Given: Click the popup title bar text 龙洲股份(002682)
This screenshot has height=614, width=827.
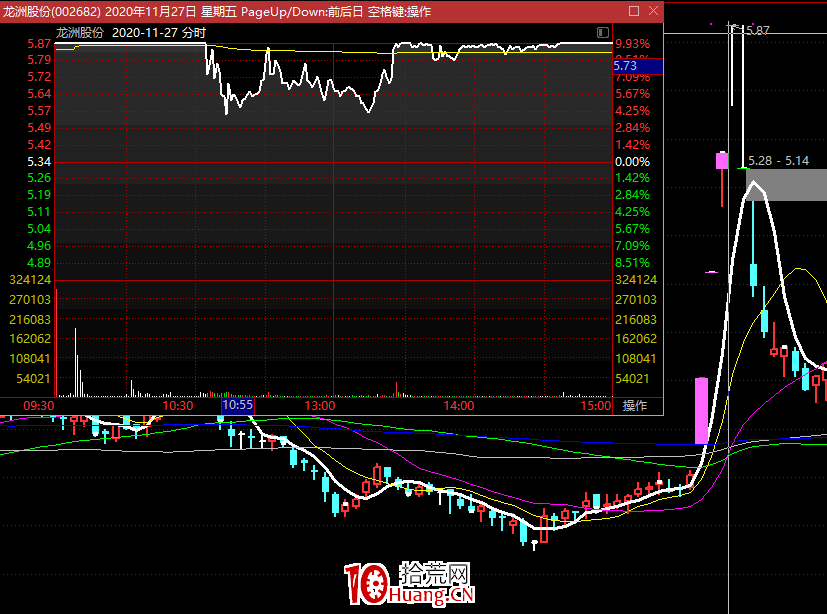Looking at the screenshot, I should point(52,11).
